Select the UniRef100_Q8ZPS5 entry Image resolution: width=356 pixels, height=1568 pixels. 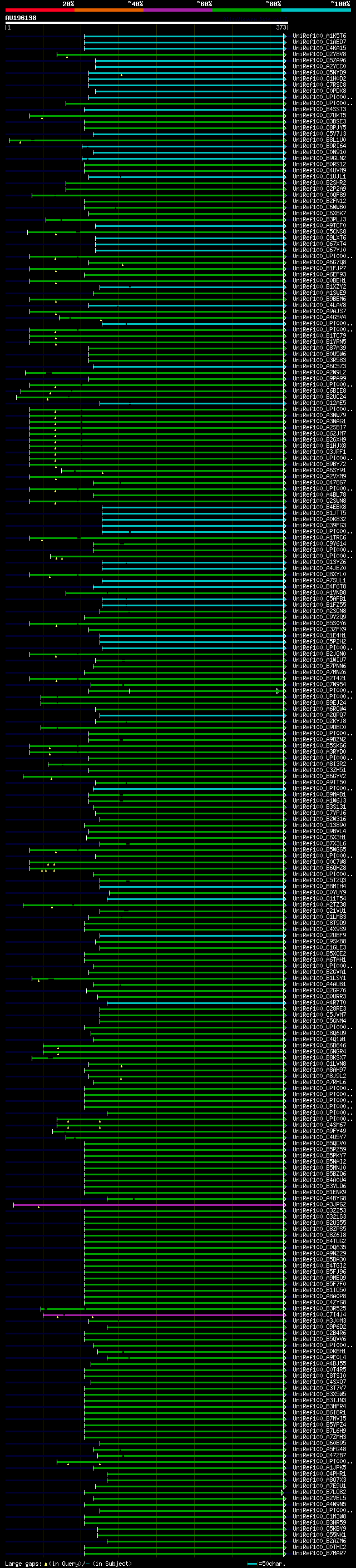pos(319,1229)
